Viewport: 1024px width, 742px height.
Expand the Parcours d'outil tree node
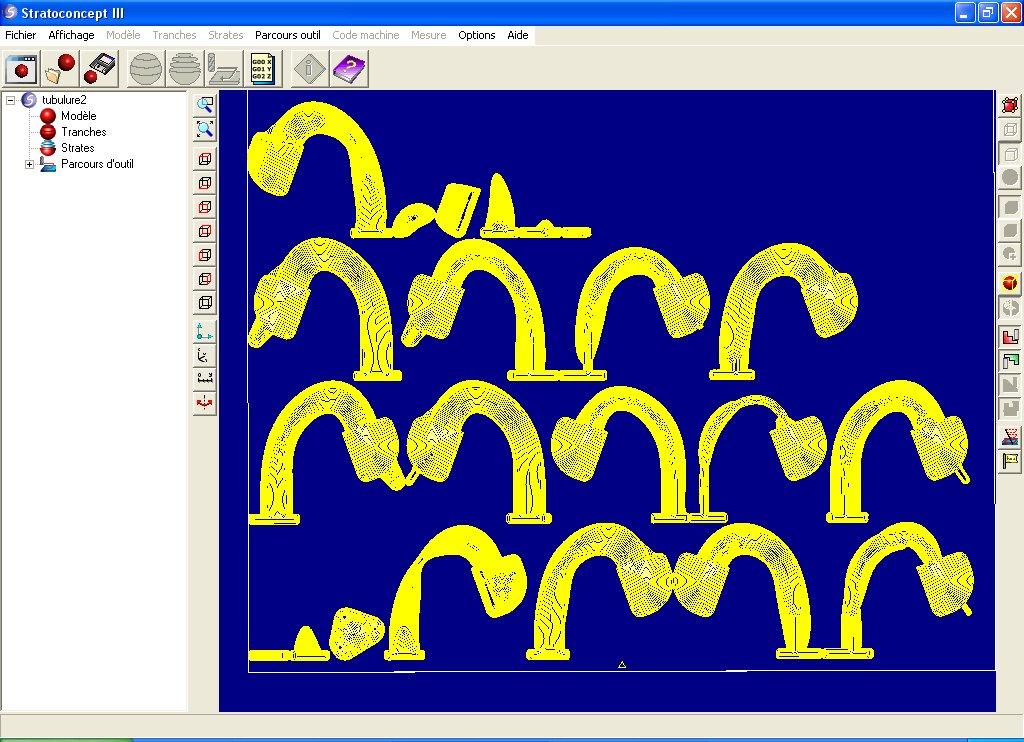[x=29, y=165]
